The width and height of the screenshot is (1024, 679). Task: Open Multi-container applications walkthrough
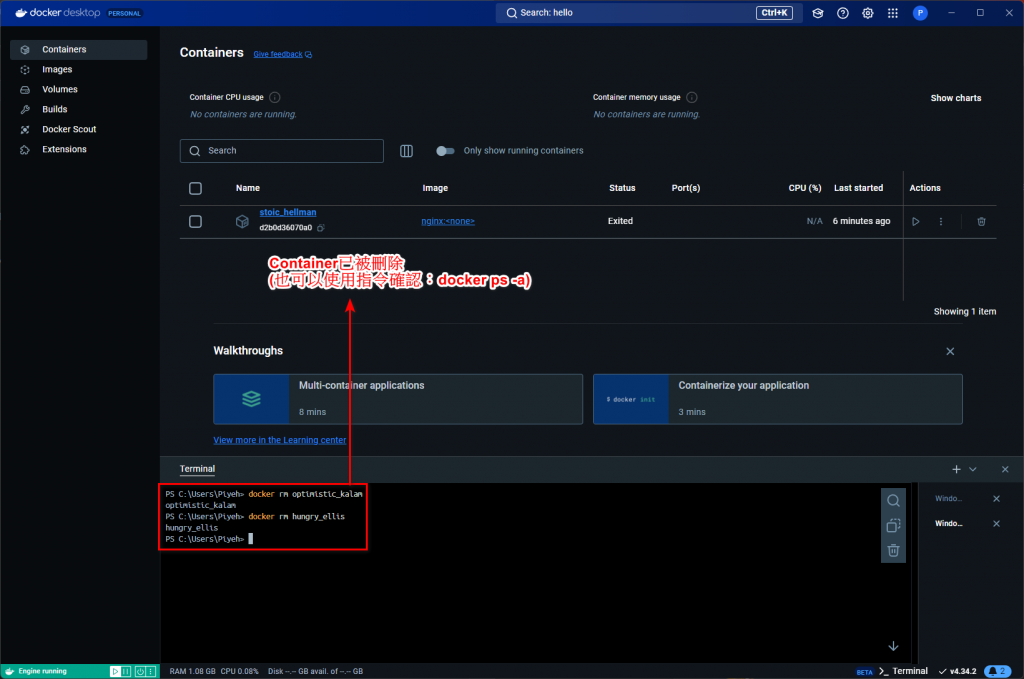point(398,399)
